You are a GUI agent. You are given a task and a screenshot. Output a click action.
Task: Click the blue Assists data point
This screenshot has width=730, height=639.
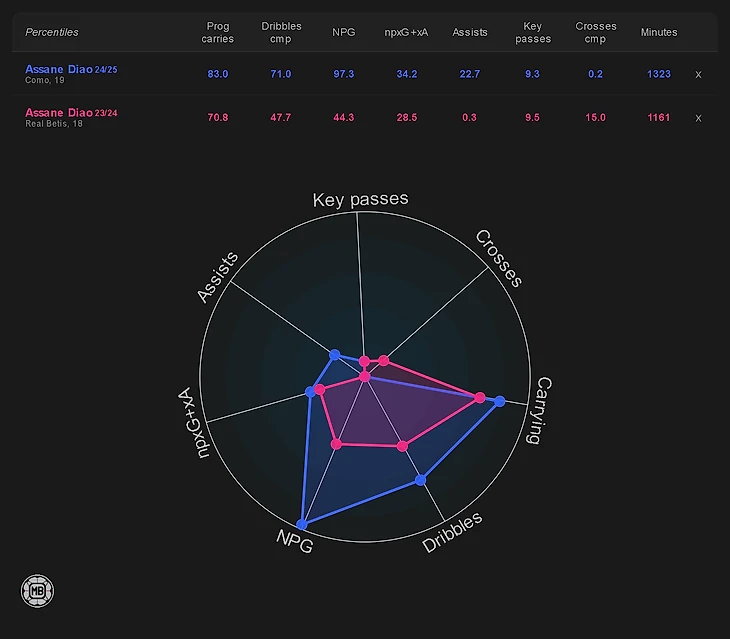334,355
